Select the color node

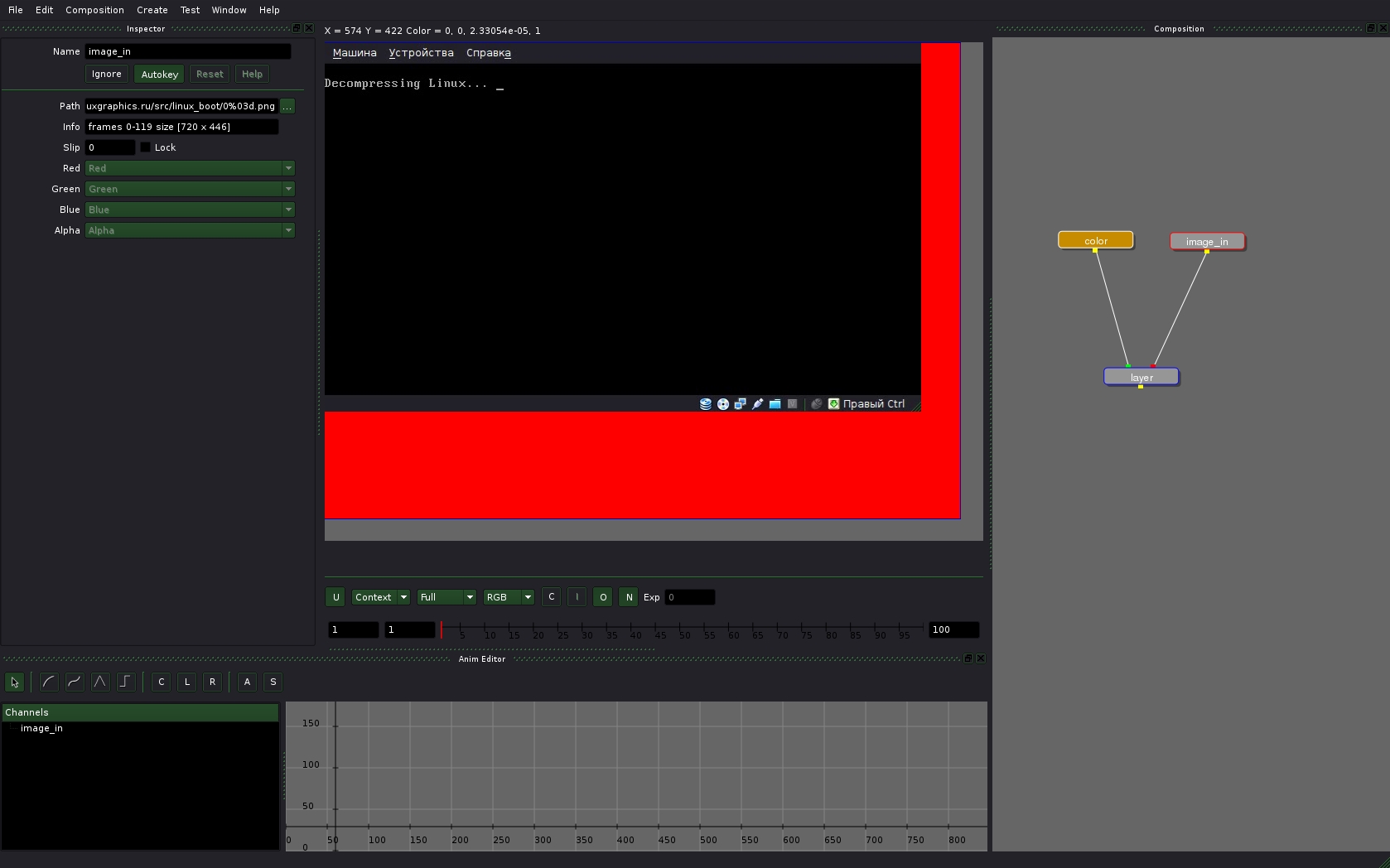coord(1095,240)
